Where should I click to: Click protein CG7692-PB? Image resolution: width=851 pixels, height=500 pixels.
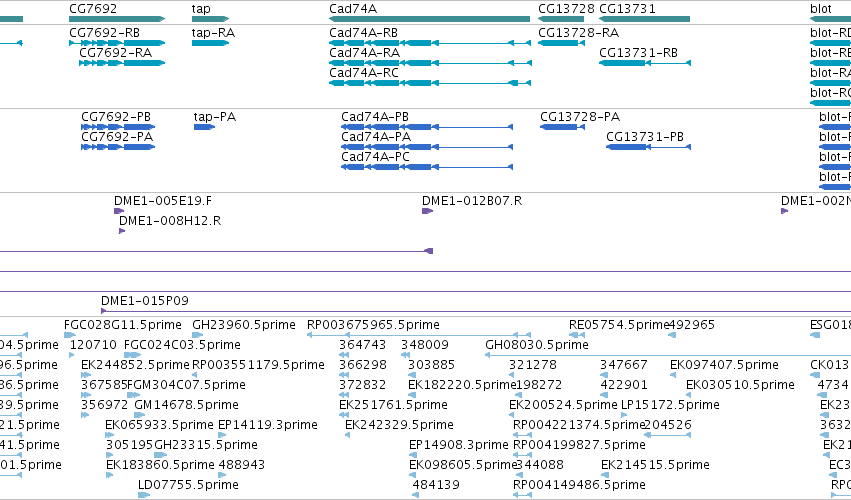click(x=116, y=117)
